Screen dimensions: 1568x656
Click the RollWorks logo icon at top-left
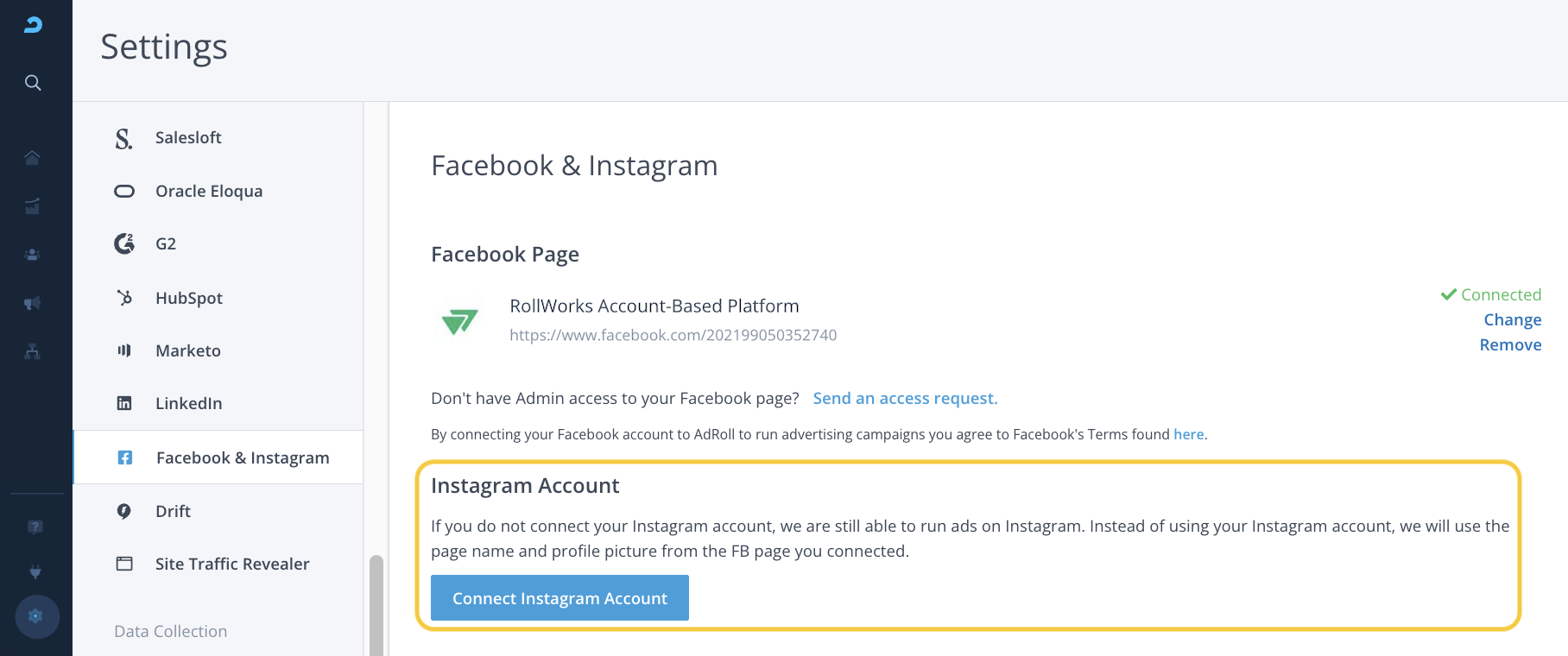(33, 25)
